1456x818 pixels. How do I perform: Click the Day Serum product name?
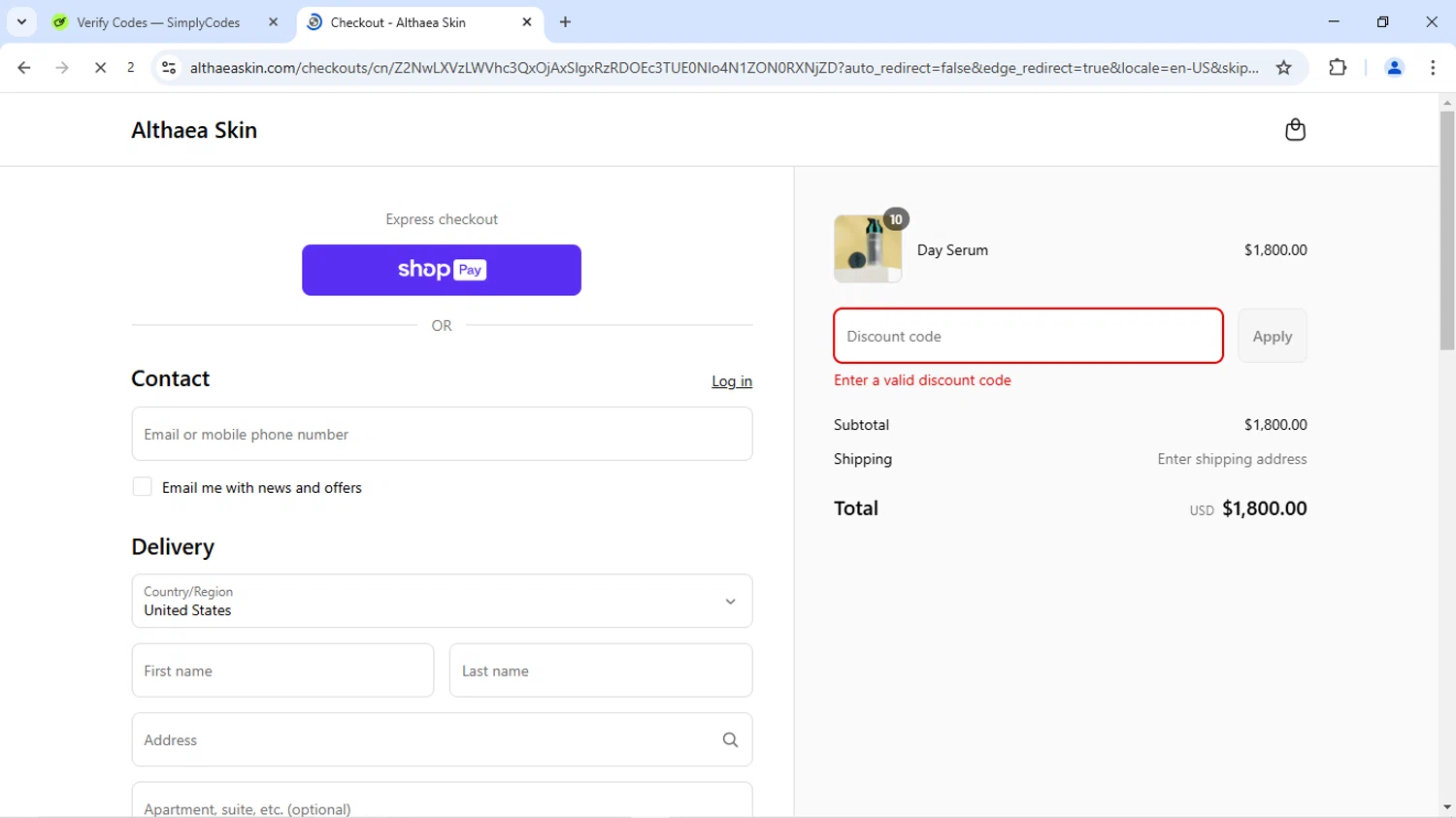point(952,249)
